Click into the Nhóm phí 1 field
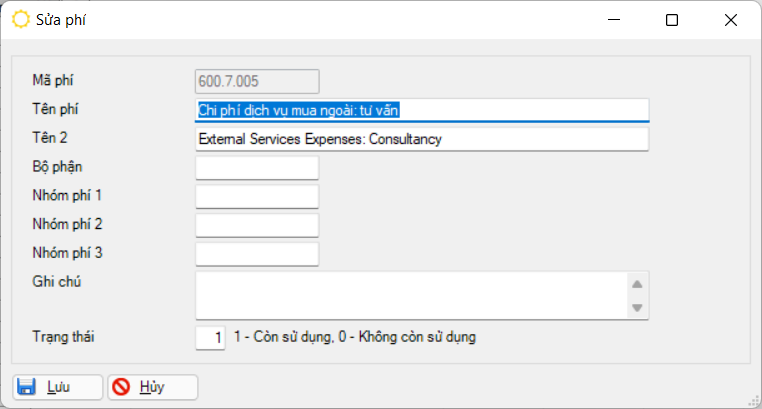 click(x=256, y=197)
